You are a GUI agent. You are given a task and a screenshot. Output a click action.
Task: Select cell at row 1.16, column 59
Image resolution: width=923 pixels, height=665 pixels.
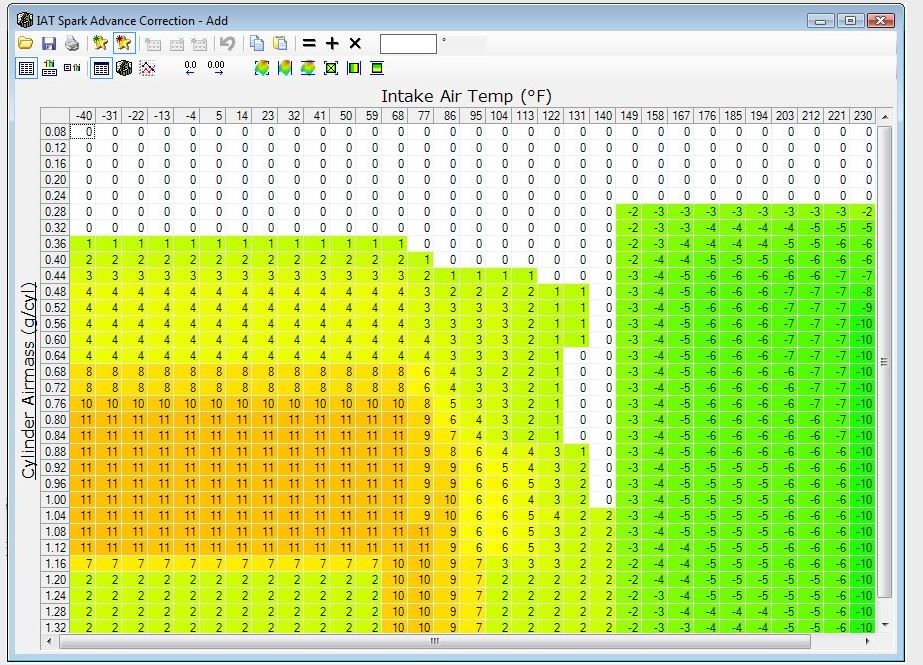coord(369,564)
